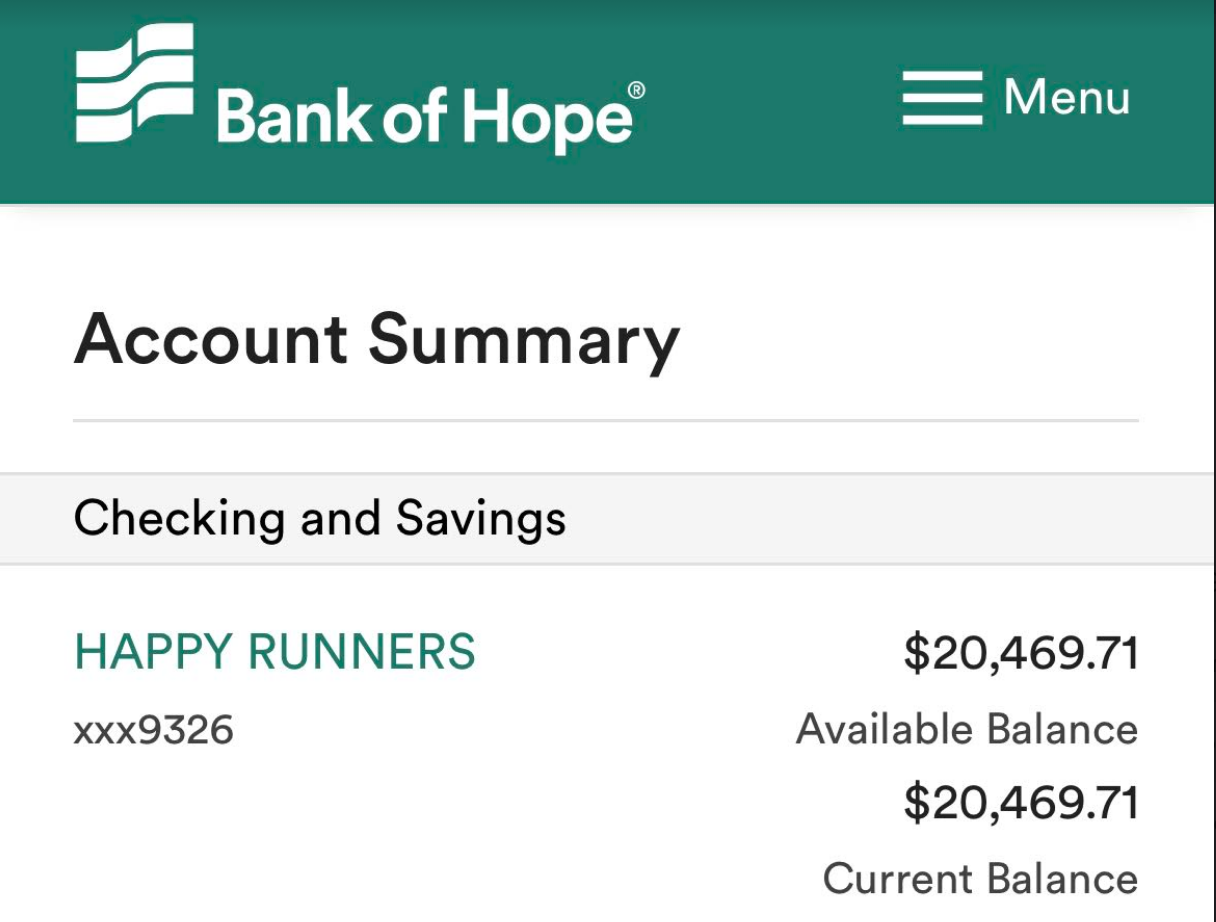This screenshot has height=922, width=1216.
Task: Click empty green header area between logo and Menu
Action: (x=770, y=100)
